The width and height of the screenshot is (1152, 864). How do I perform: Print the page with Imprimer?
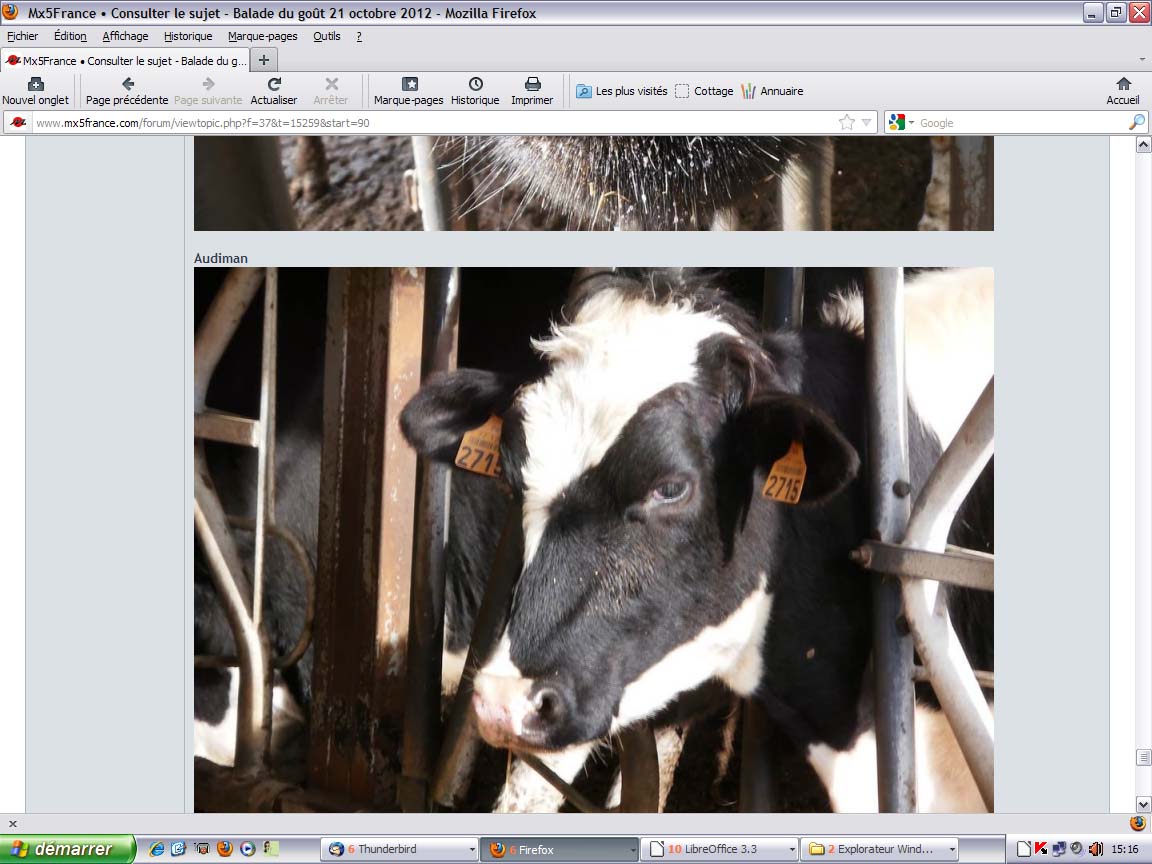point(532,92)
